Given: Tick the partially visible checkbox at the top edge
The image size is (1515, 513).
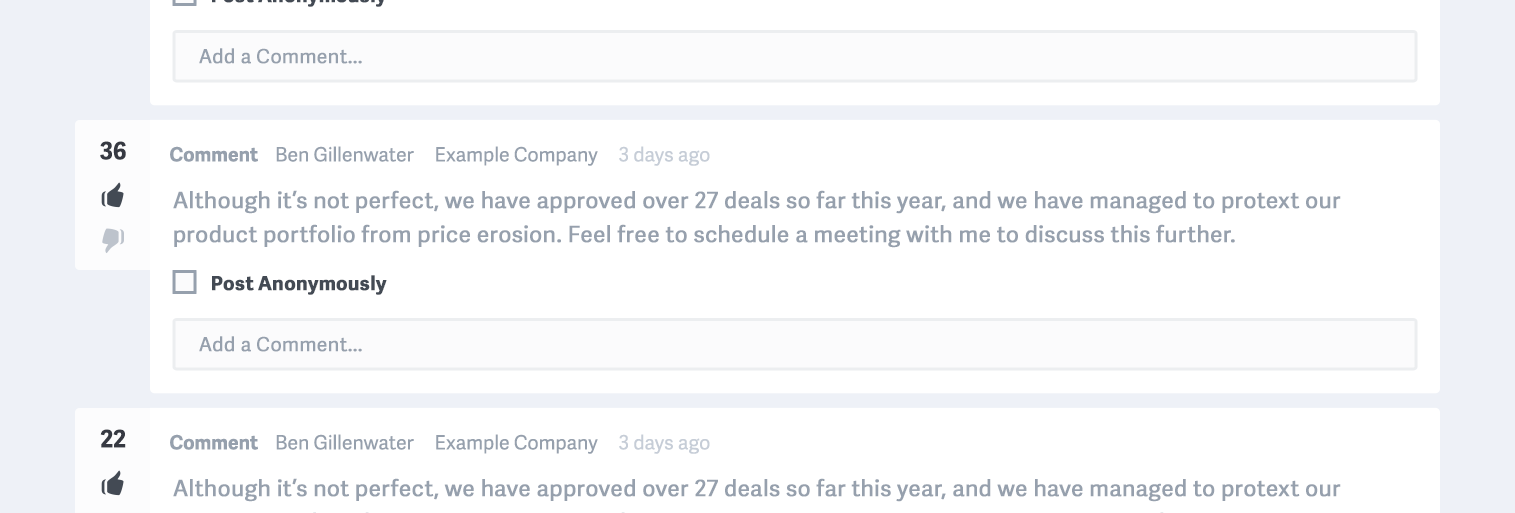Looking at the screenshot, I should 185,2.
